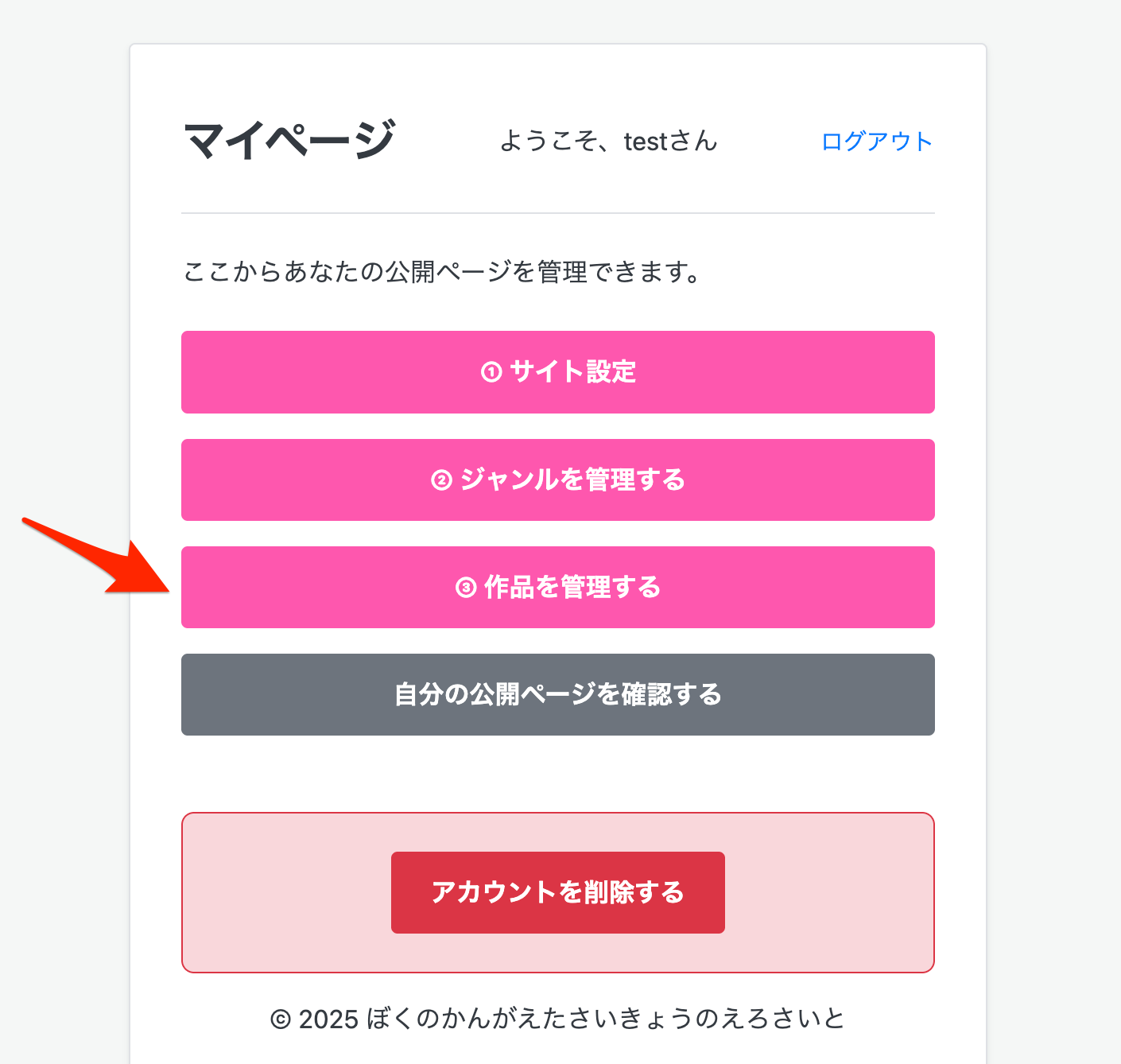Click the ② icon on the genre button

(440, 480)
